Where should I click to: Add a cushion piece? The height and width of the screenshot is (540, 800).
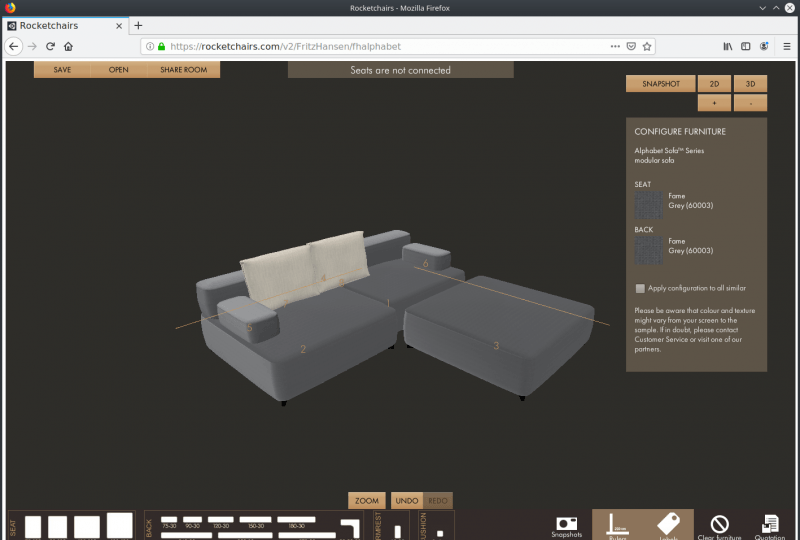440,534
